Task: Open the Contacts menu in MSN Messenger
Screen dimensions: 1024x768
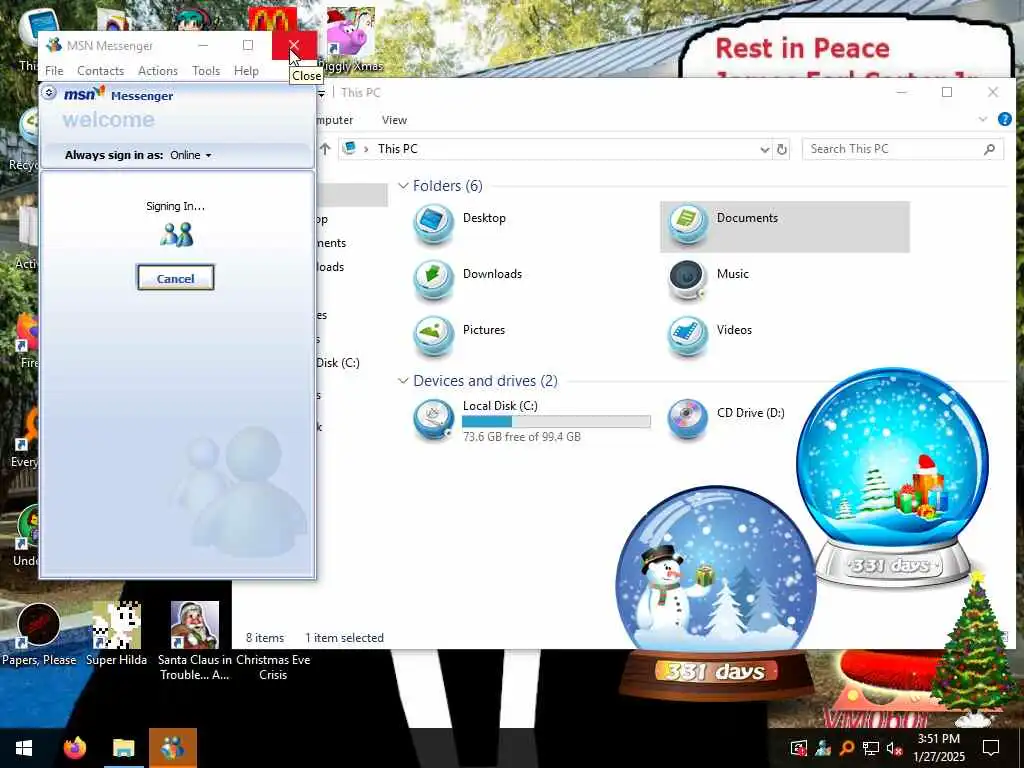Action: tap(101, 71)
